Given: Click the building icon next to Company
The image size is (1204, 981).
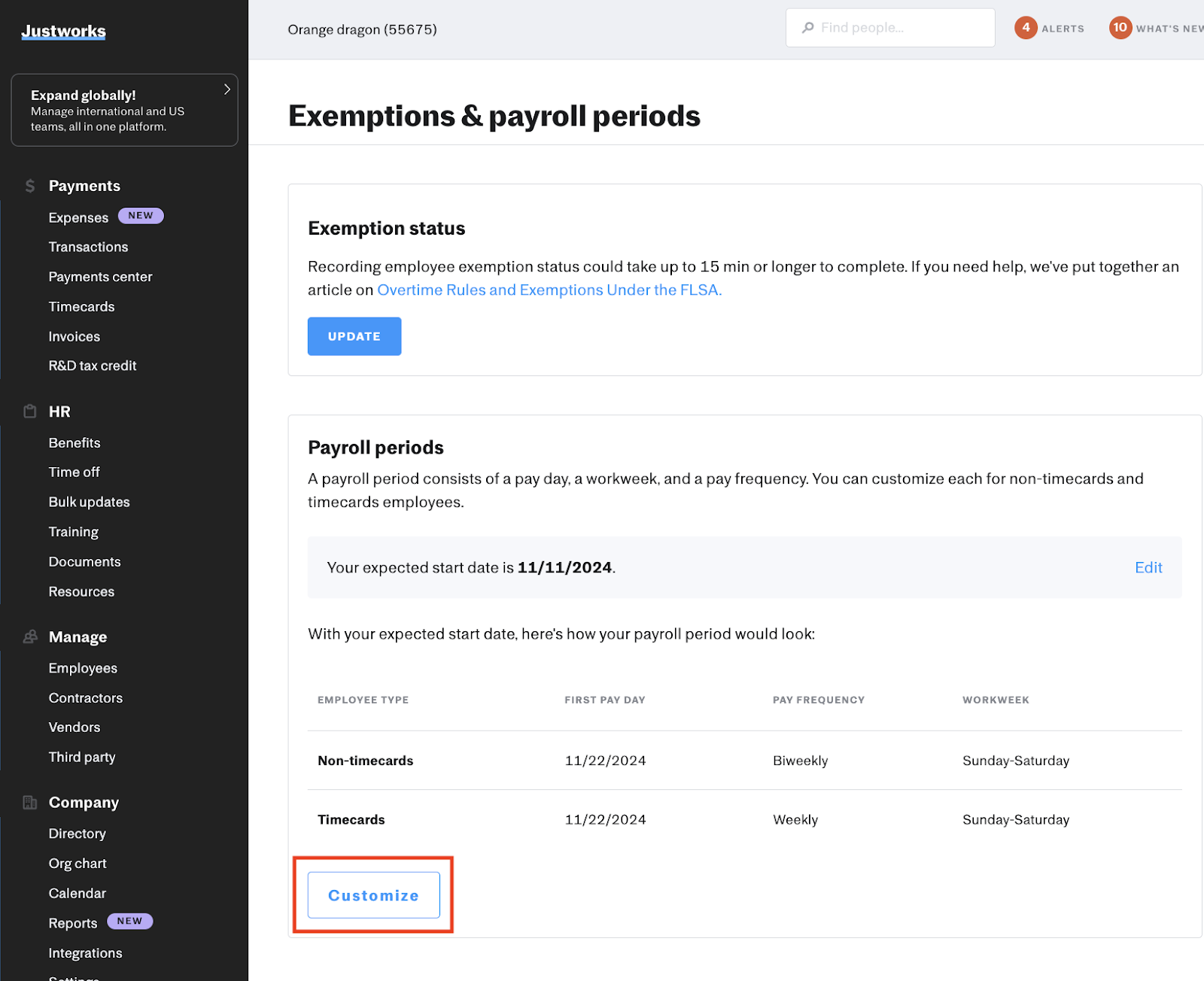Looking at the screenshot, I should click(30, 802).
